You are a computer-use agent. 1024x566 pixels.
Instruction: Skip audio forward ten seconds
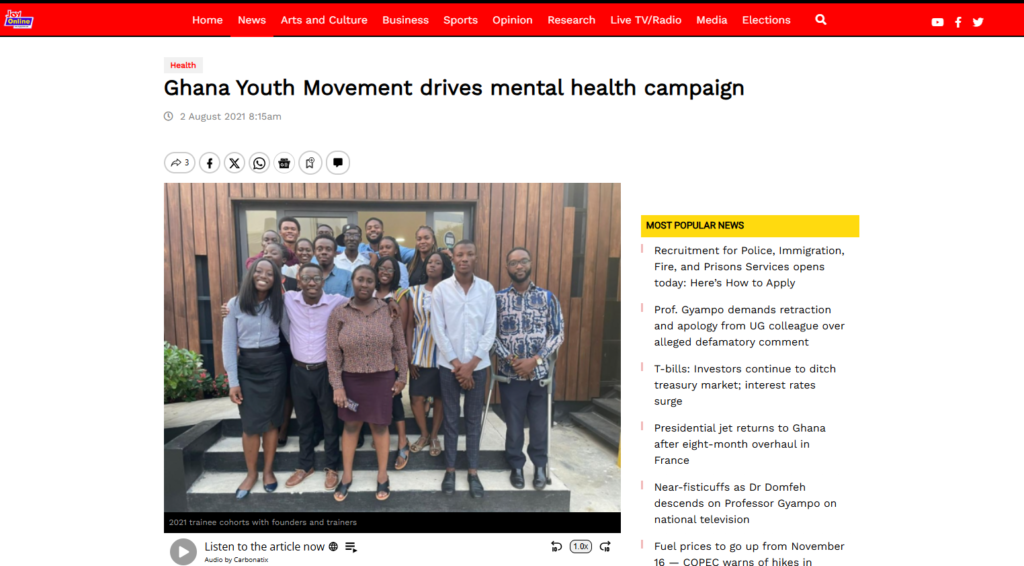605,547
